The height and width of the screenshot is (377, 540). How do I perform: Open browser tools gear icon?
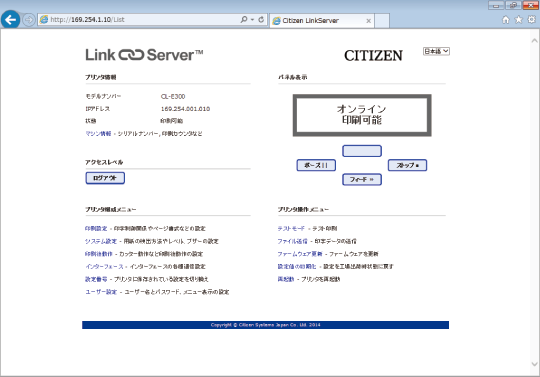(531, 20)
